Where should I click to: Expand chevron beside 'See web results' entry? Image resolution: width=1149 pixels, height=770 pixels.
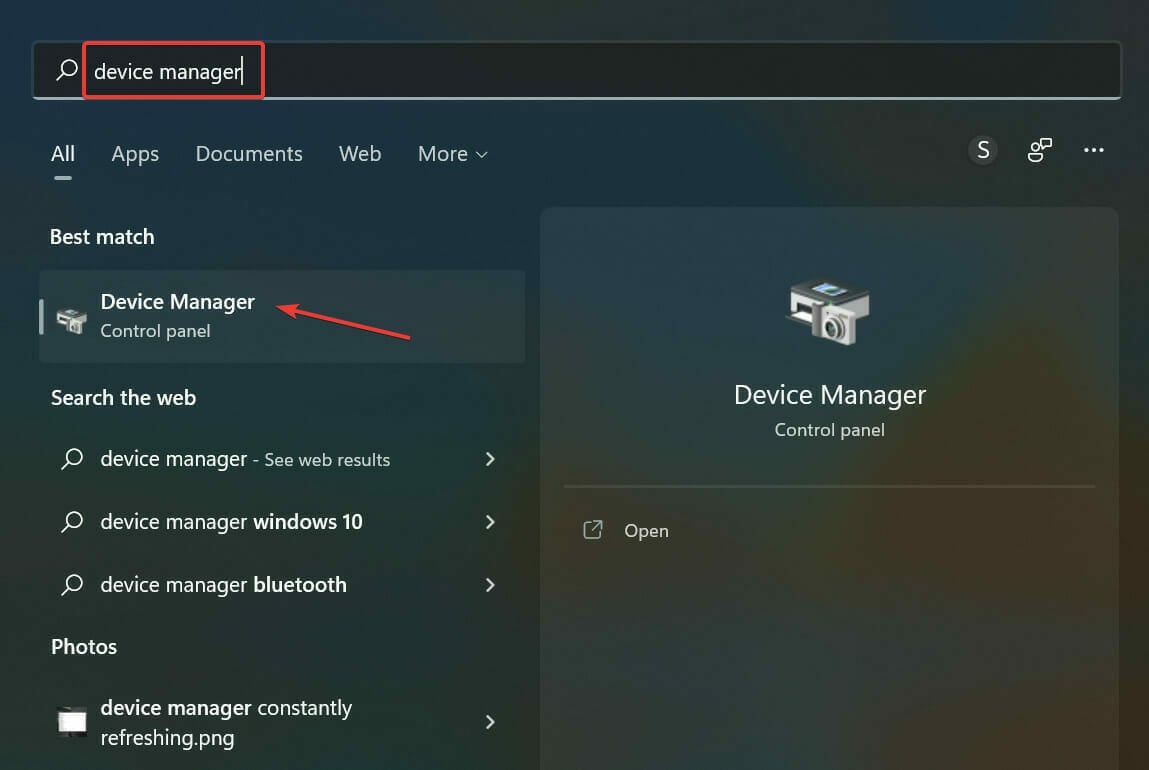pyautogui.click(x=490, y=459)
